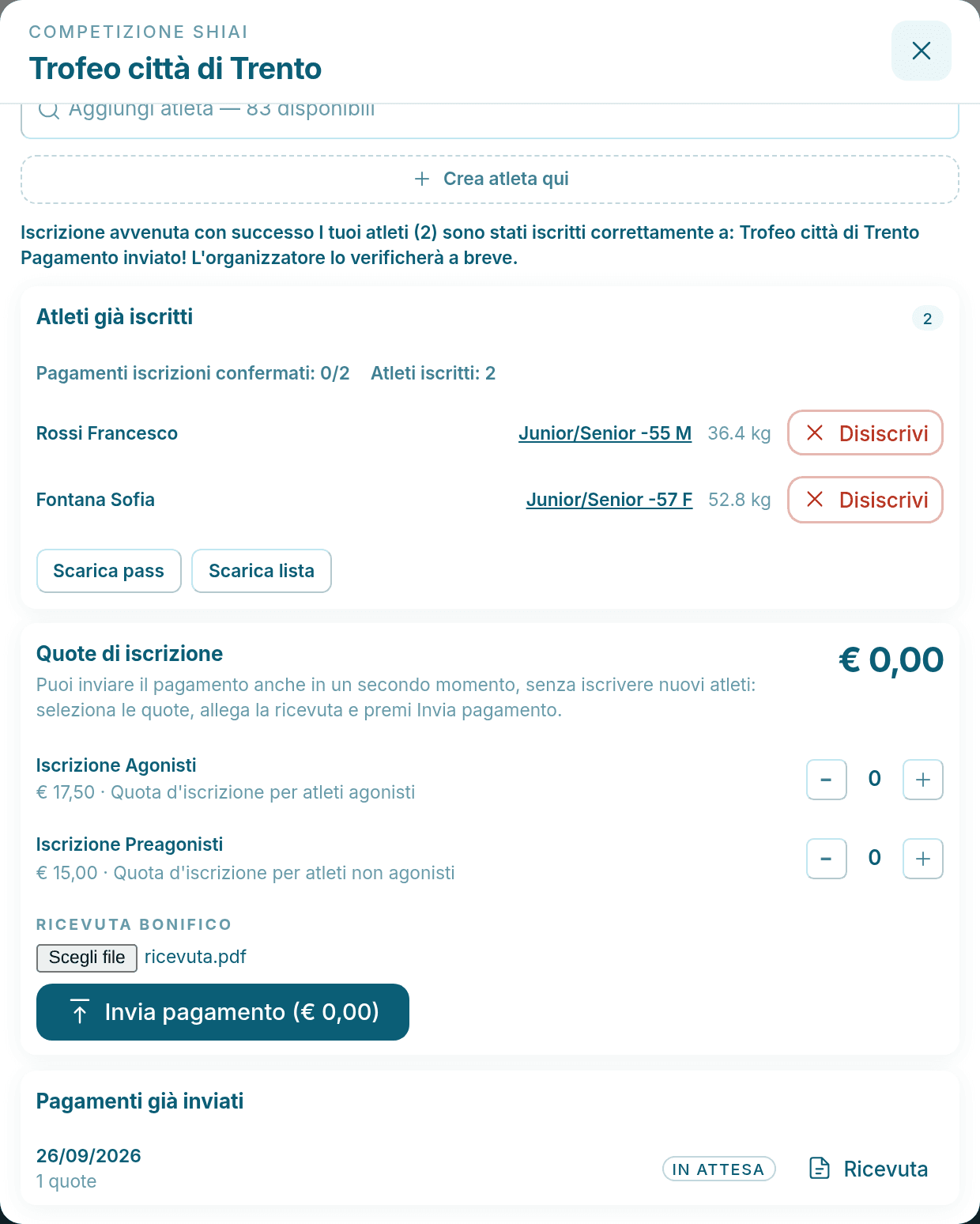The image size is (980, 1224).
Task: Click the red X icon beside Fontana Sofia
Action: point(815,499)
